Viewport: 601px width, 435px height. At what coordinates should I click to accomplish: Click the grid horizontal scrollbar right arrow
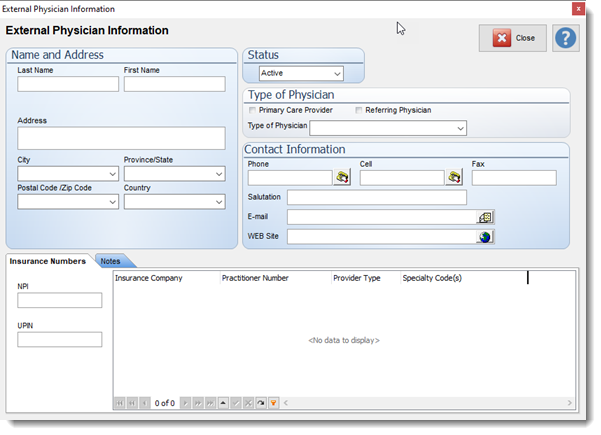570,403
